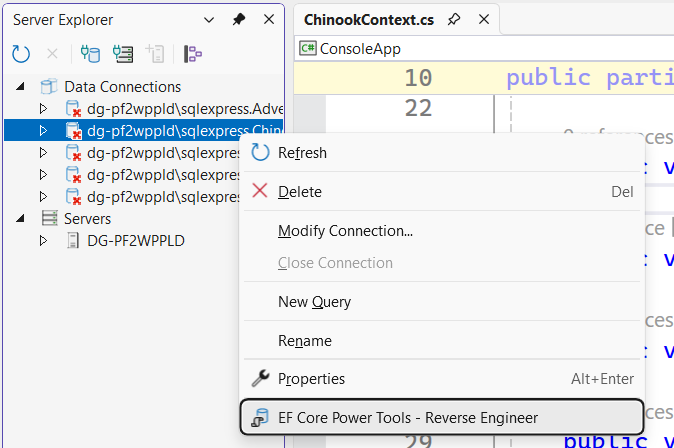Collapse the Data Connections node
The height and width of the screenshot is (448, 674).
tap(20, 87)
